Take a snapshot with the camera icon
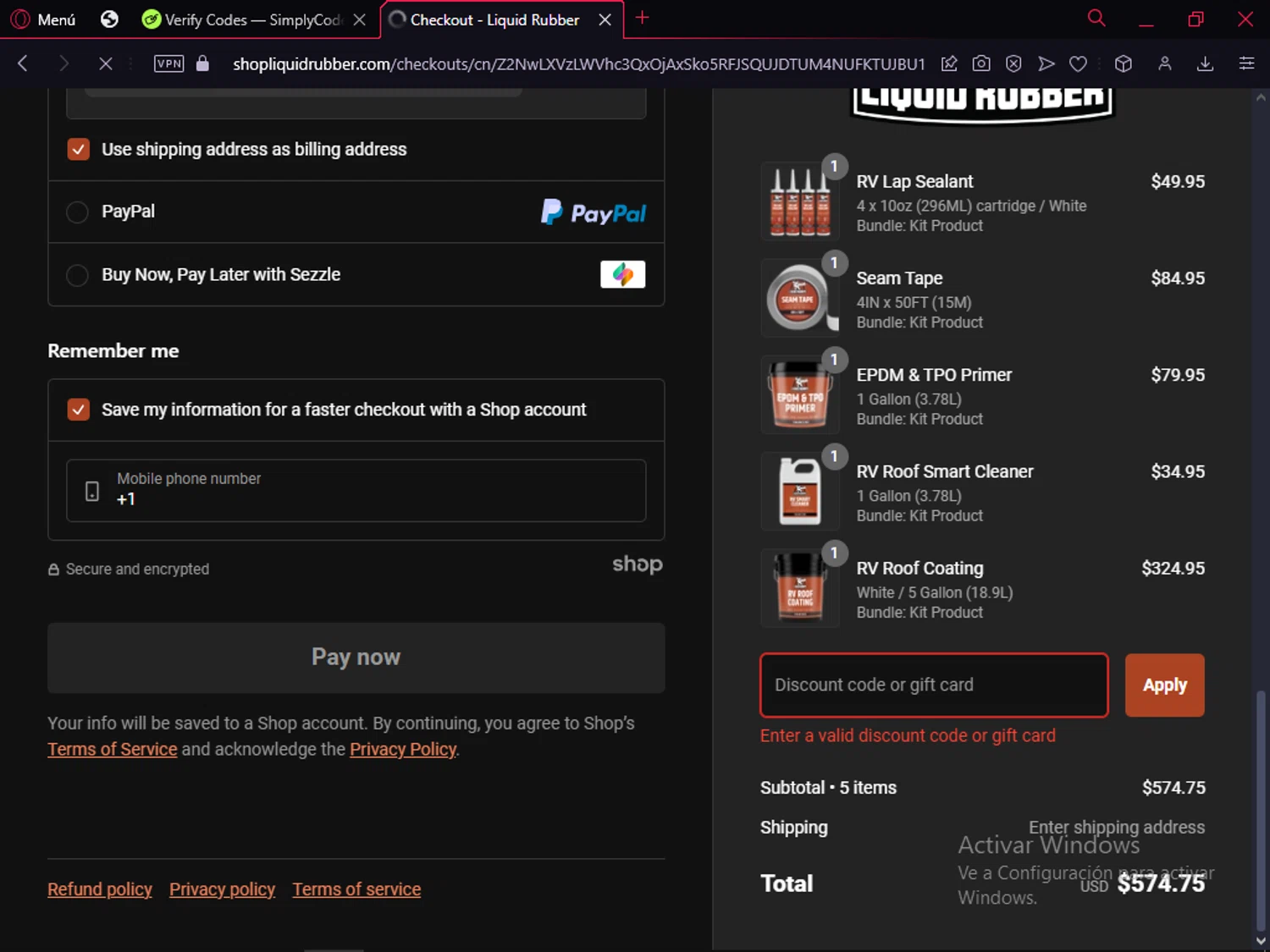Image resolution: width=1270 pixels, height=952 pixels. tap(981, 63)
